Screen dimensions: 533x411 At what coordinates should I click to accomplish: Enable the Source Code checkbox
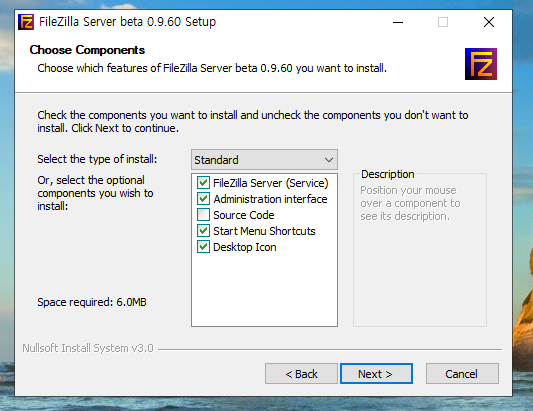coord(203,215)
